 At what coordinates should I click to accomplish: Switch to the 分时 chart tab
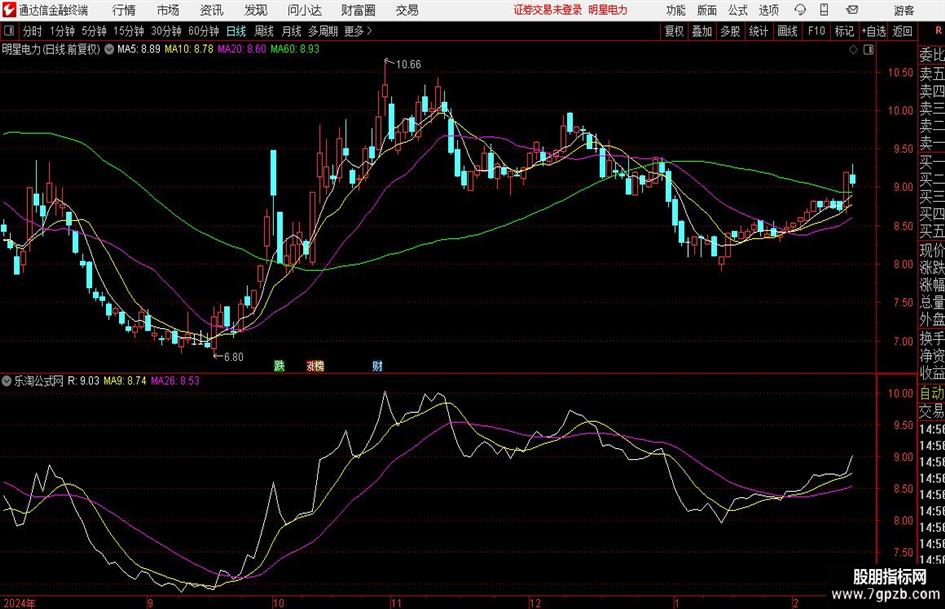coord(32,31)
